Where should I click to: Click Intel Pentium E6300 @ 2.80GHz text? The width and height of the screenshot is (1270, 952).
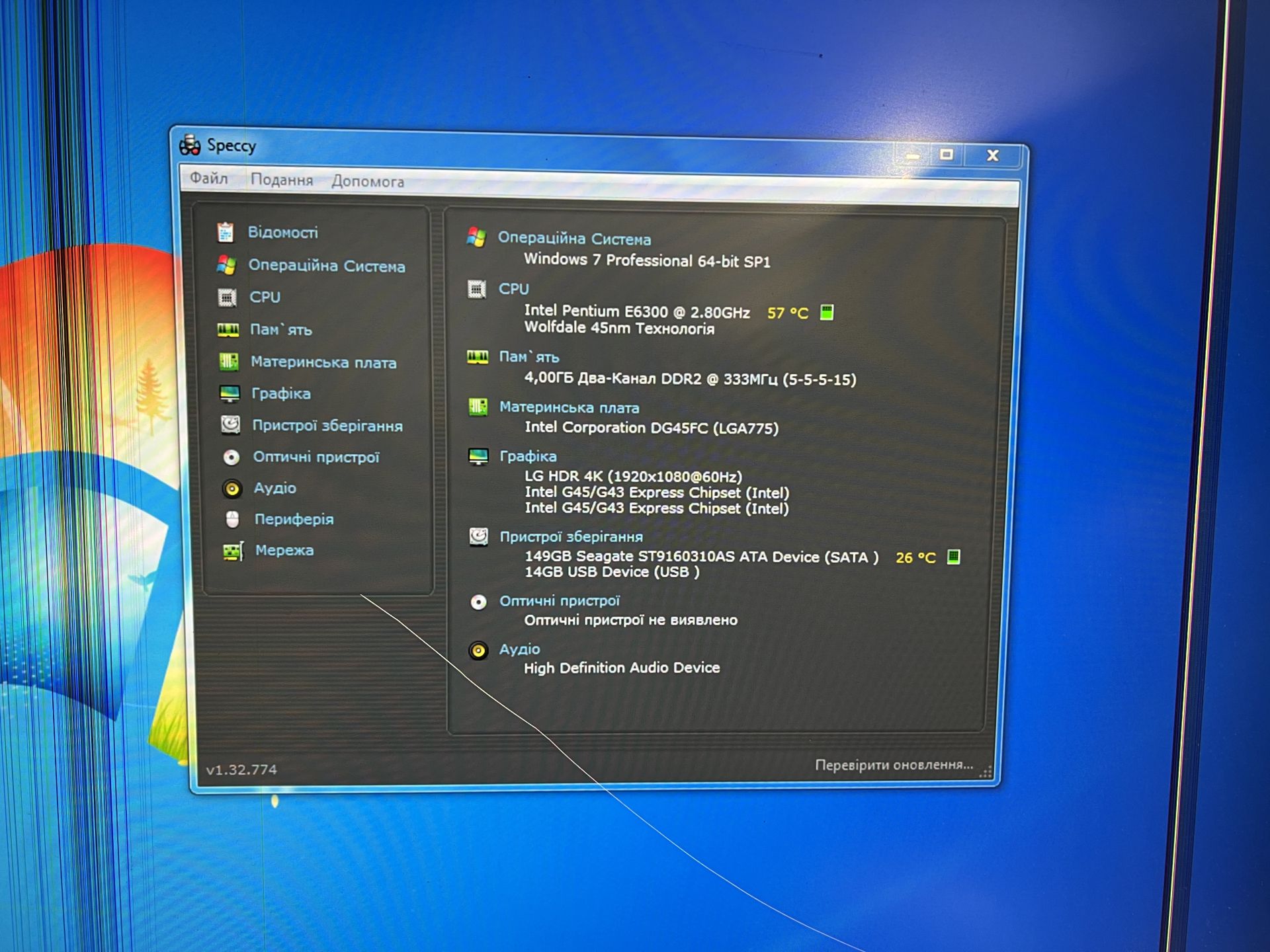[x=637, y=311]
